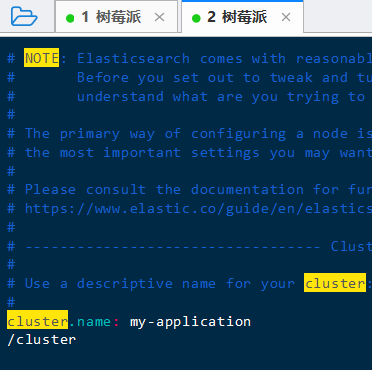Click the elastic.co guide URL line
Screen dimensions: 372x370
189,209
